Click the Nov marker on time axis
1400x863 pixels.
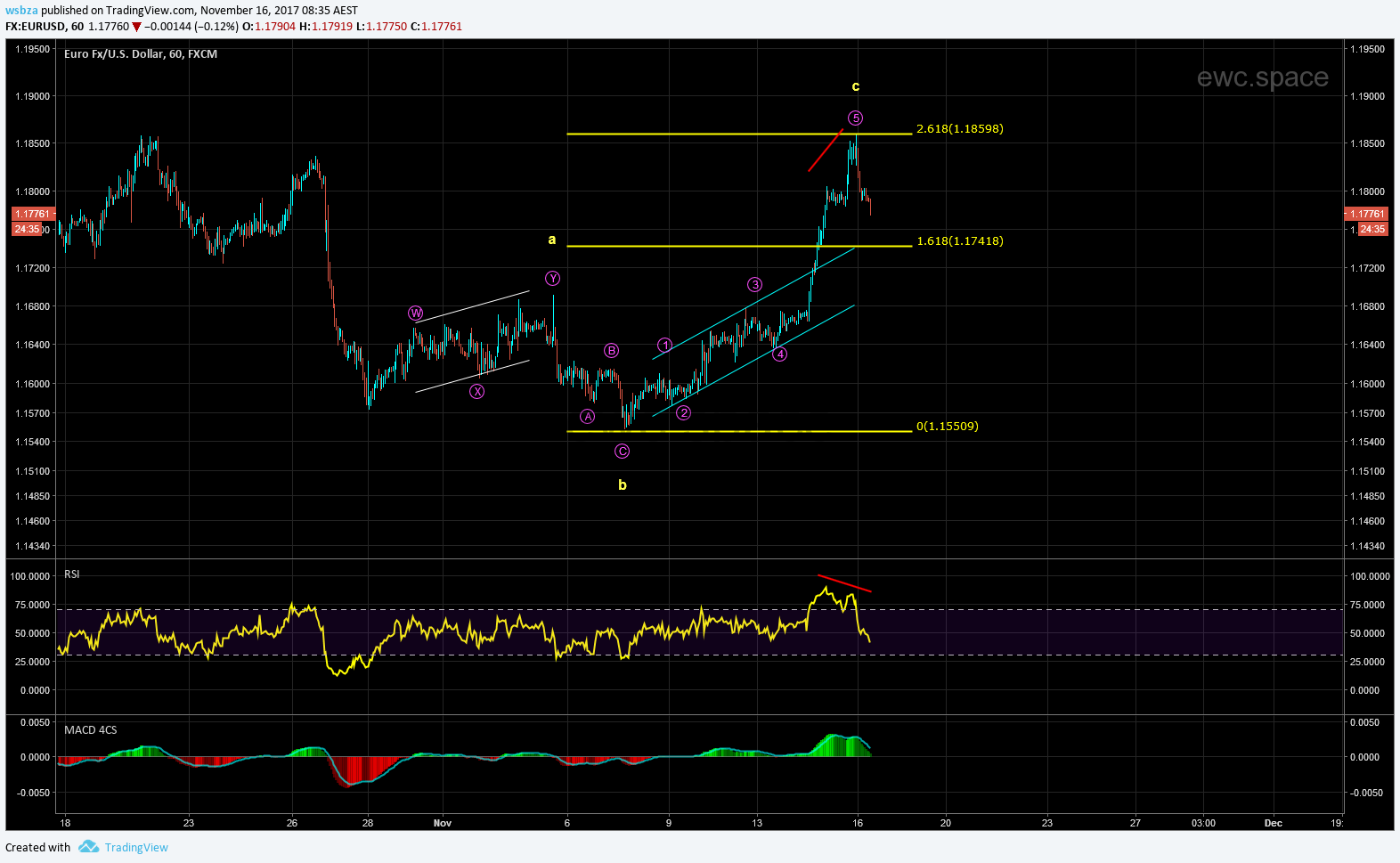click(x=443, y=823)
